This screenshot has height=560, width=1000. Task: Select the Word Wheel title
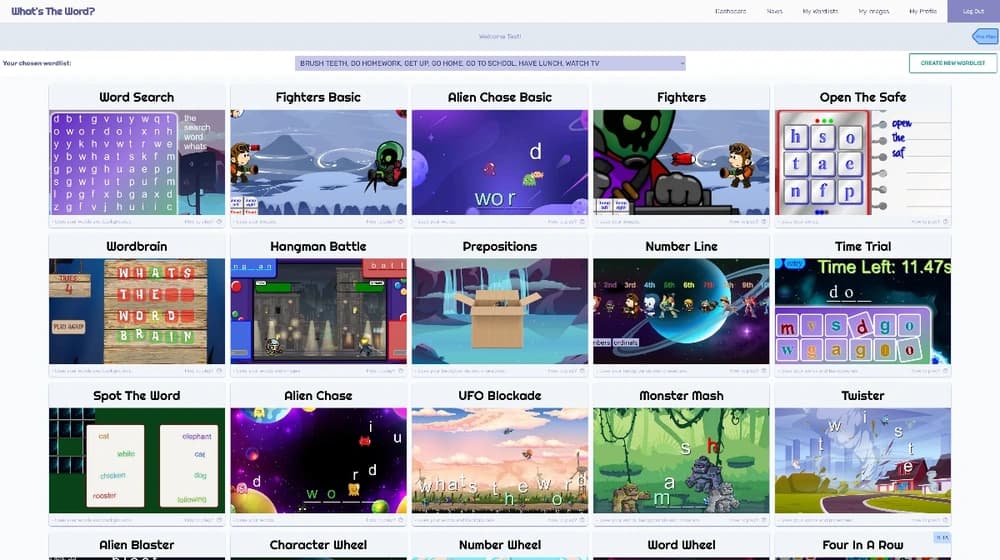[681, 545]
